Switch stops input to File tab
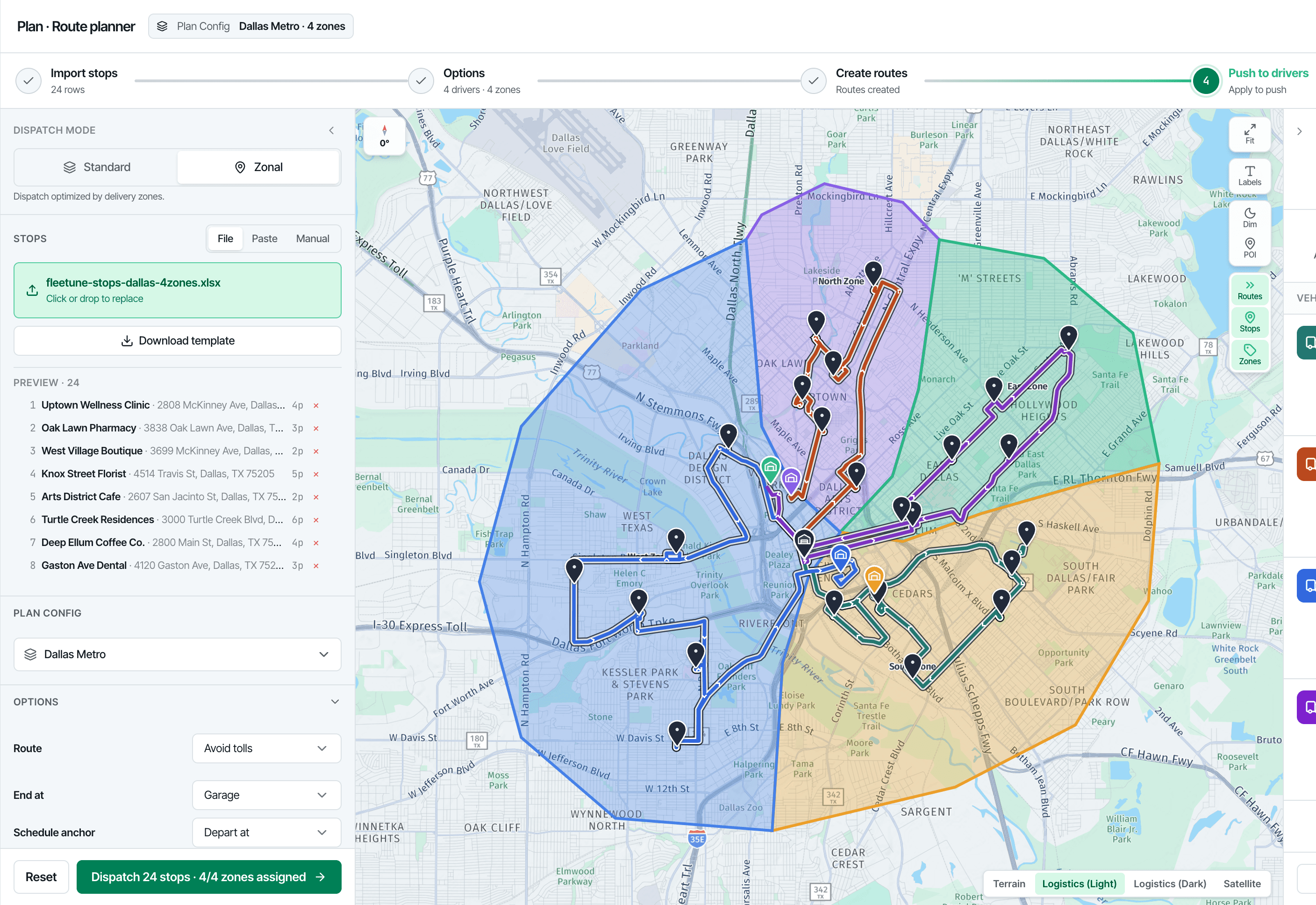This screenshot has height=905, width=1316. 225,239
